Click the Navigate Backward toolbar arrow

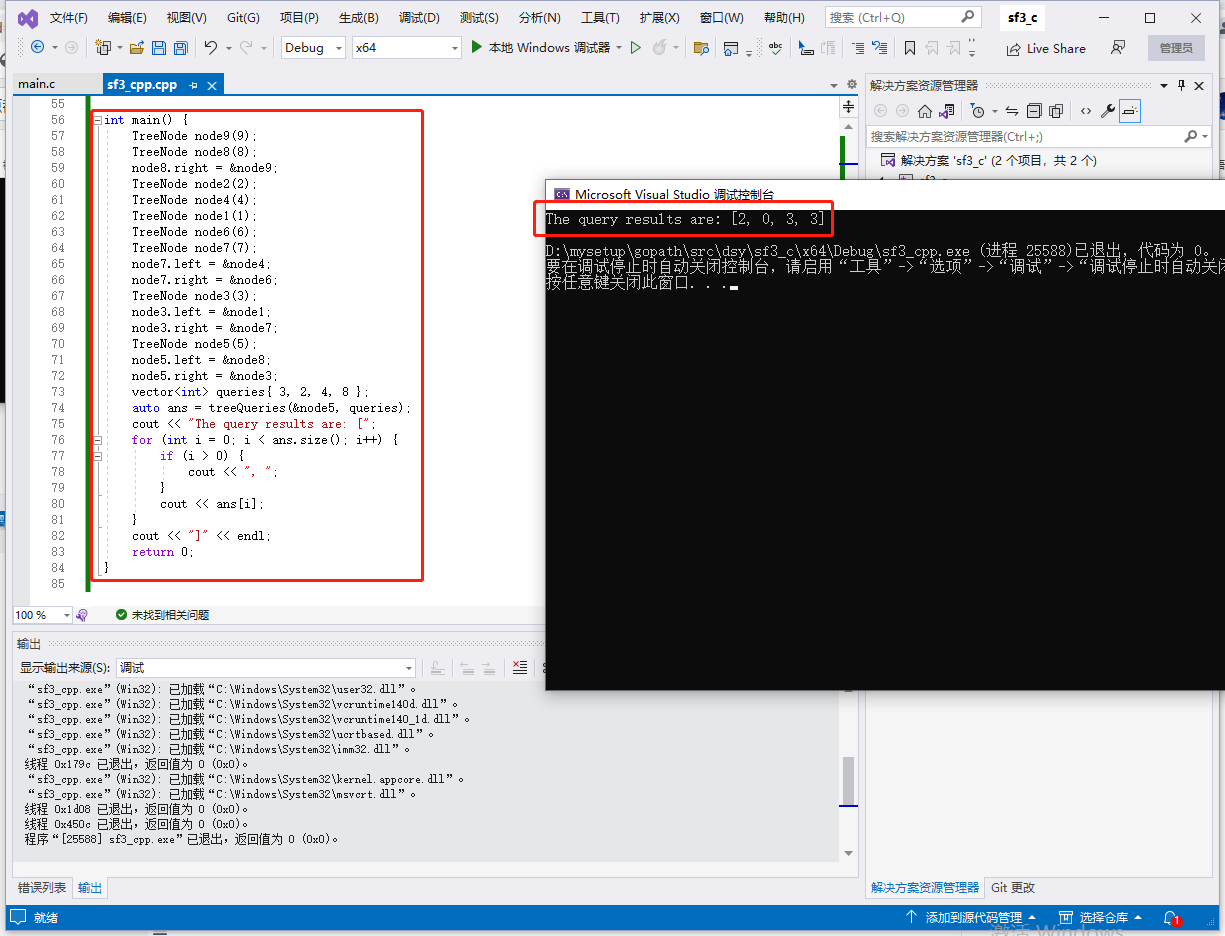pos(37,47)
